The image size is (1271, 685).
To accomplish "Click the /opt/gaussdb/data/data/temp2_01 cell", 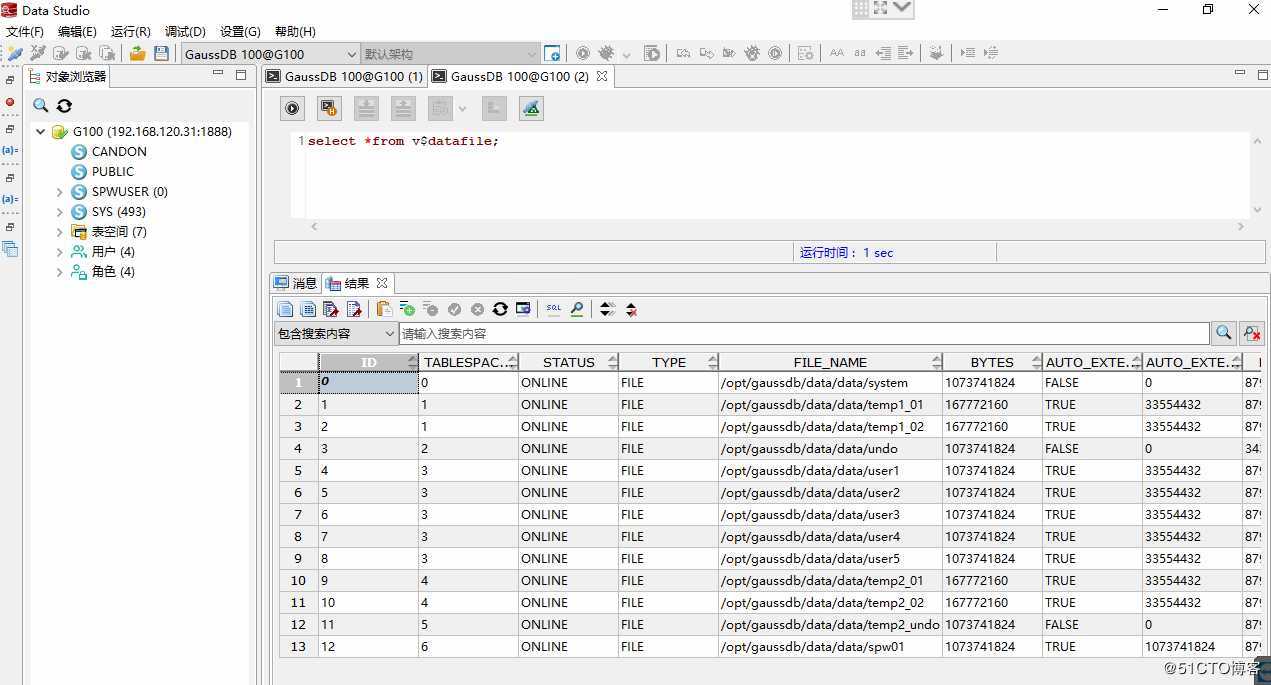I will pyautogui.click(x=830, y=581).
